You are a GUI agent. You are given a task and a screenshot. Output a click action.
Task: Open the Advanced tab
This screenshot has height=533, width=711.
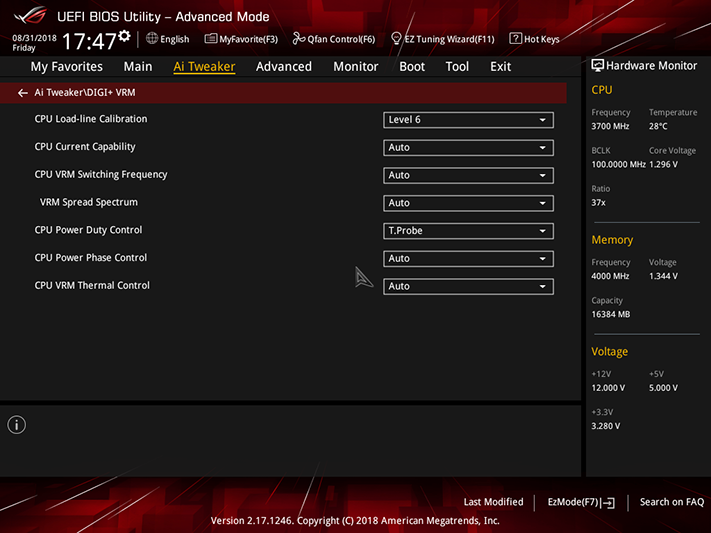pyautogui.click(x=284, y=67)
